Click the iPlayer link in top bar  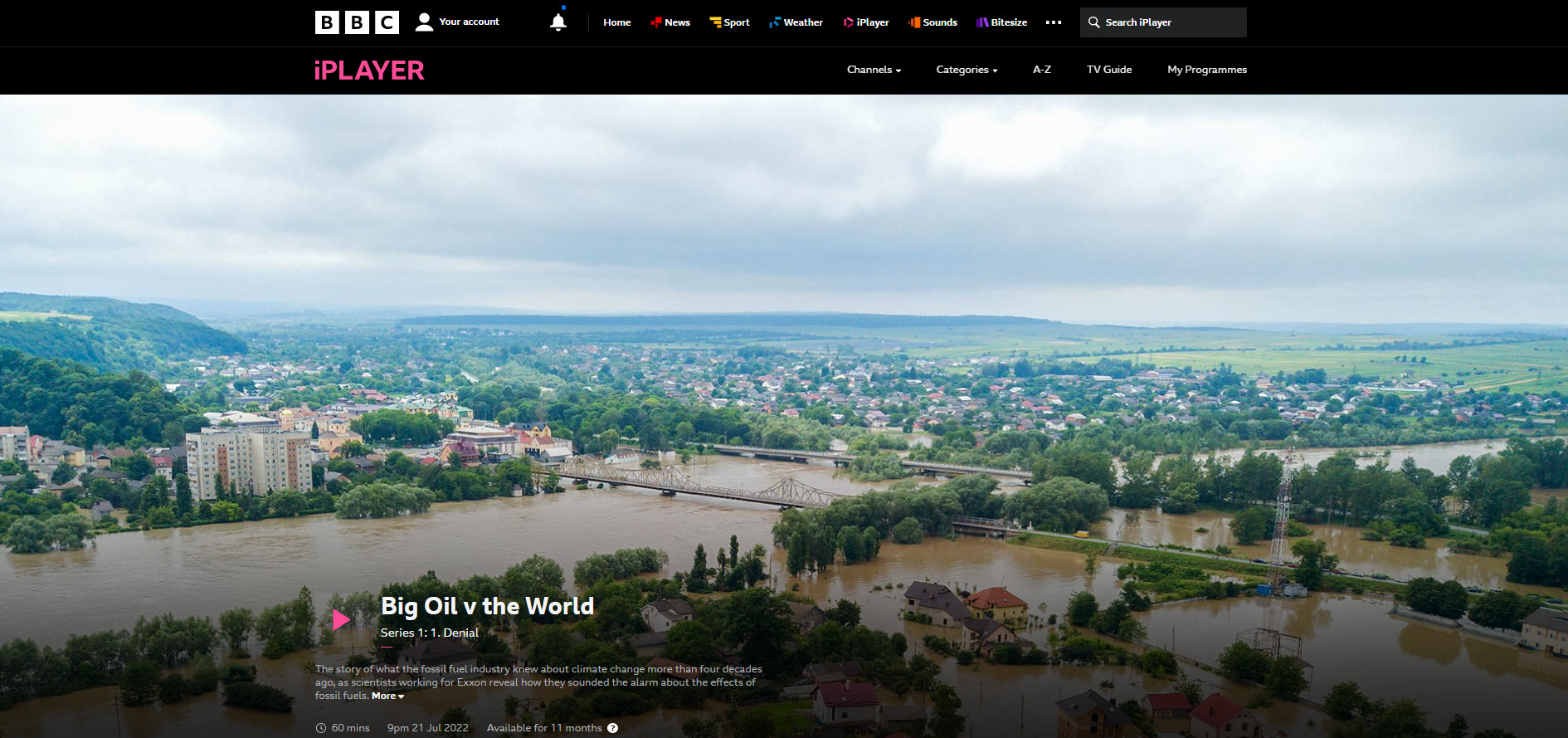tap(866, 22)
